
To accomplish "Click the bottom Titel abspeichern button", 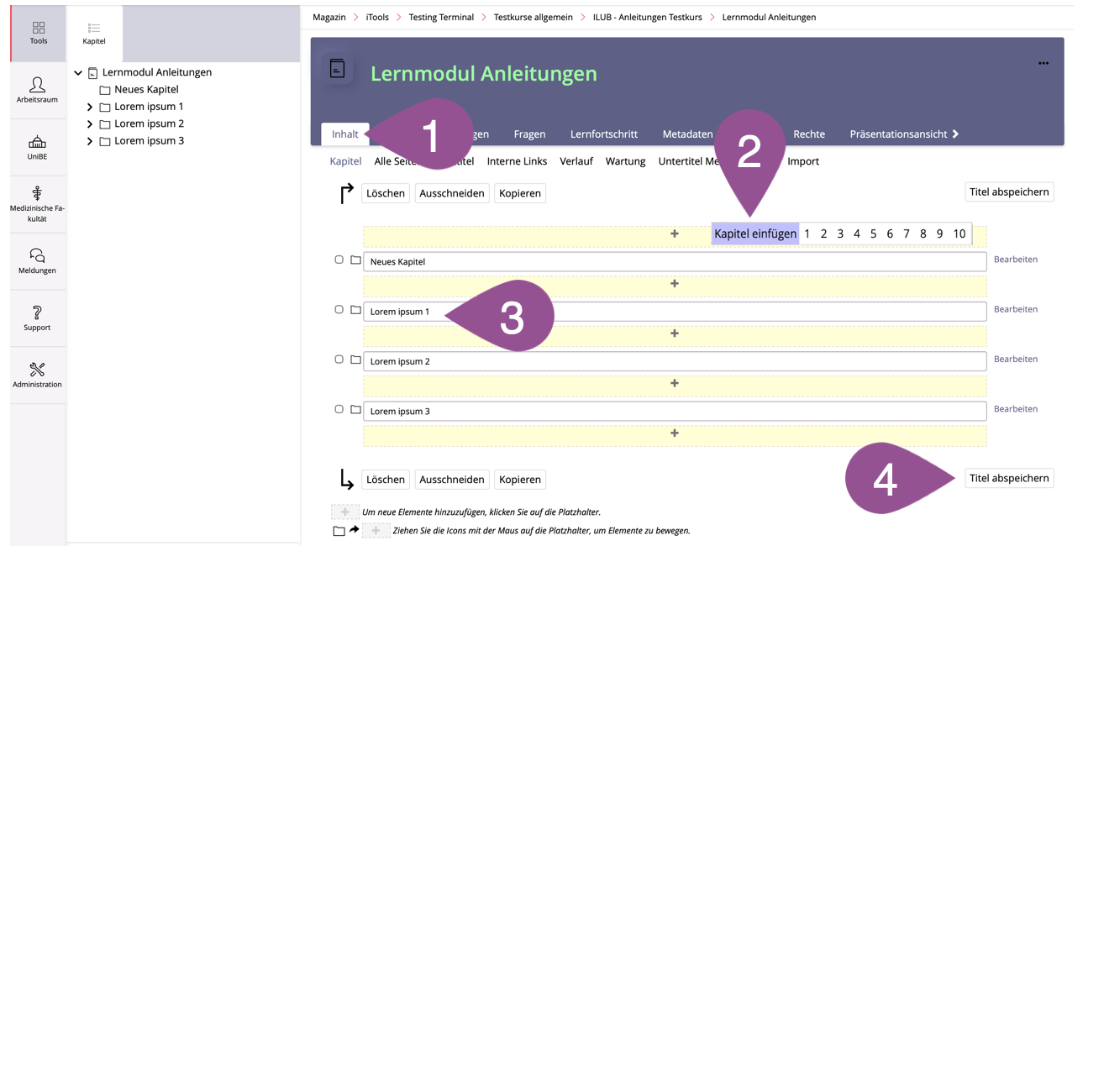I will [1008, 478].
